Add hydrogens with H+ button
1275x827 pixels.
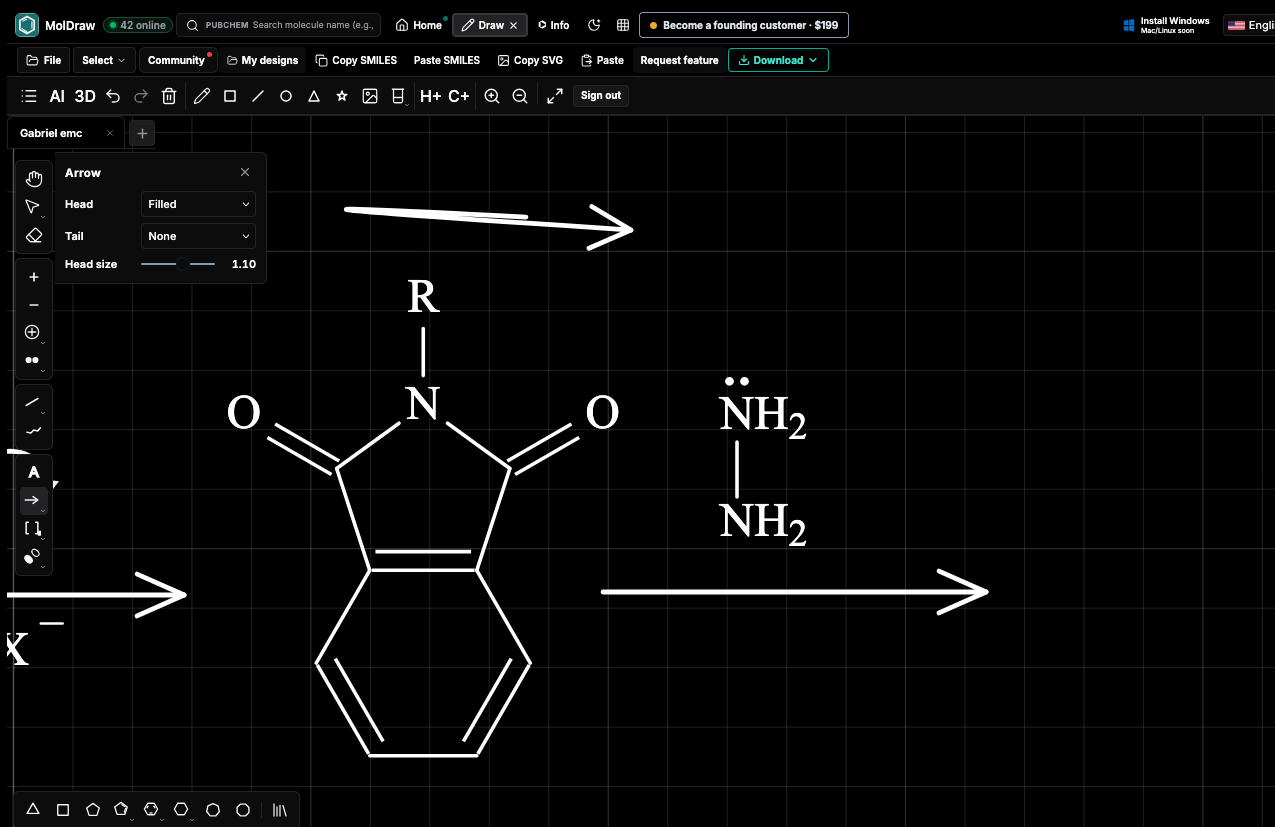(431, 96)
